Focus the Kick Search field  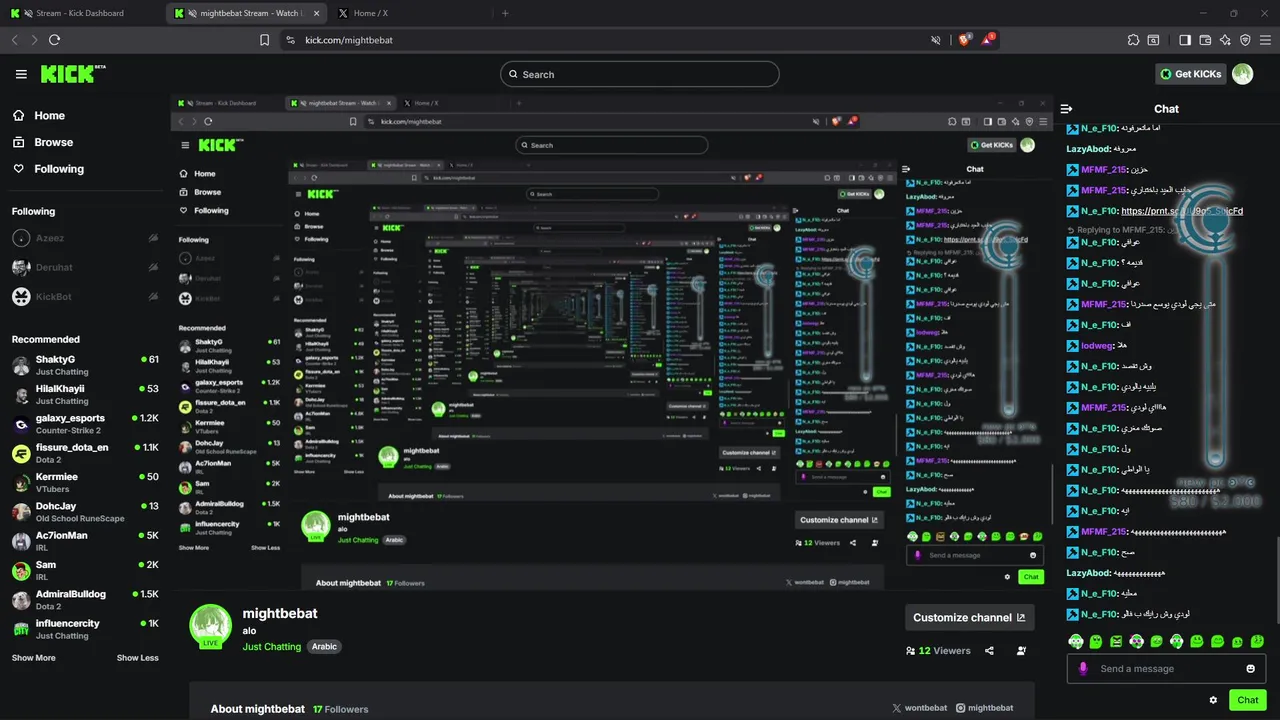coord(640,74)
